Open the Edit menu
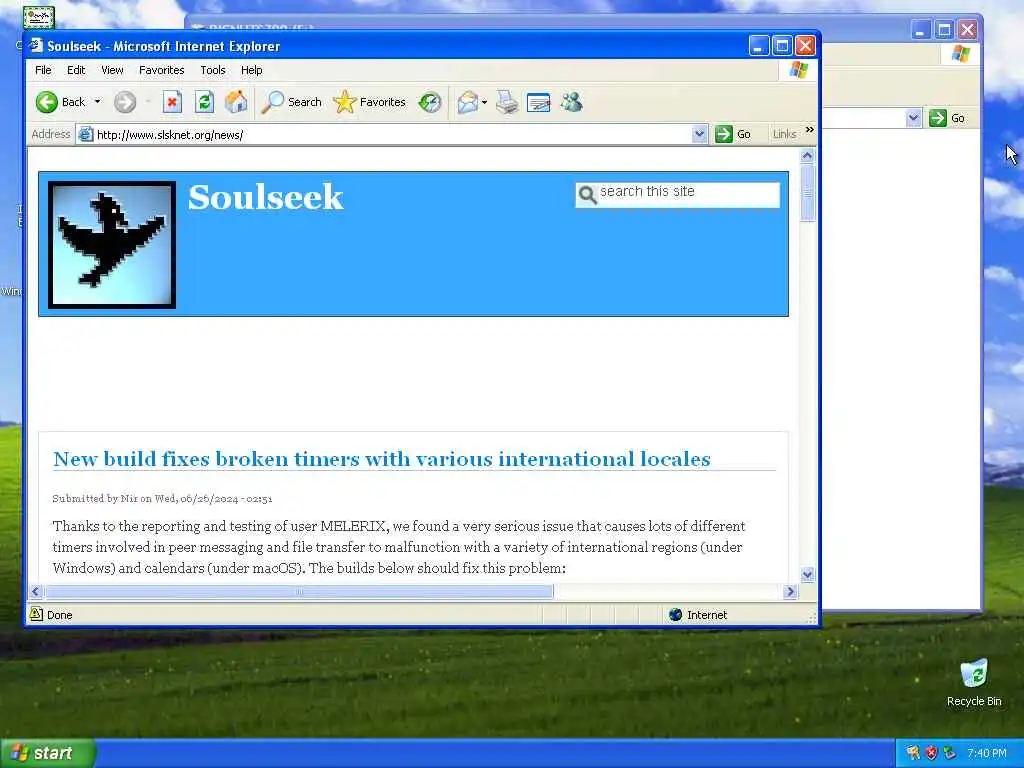This screenshot has height=768, width=1024. pos(76,70)
